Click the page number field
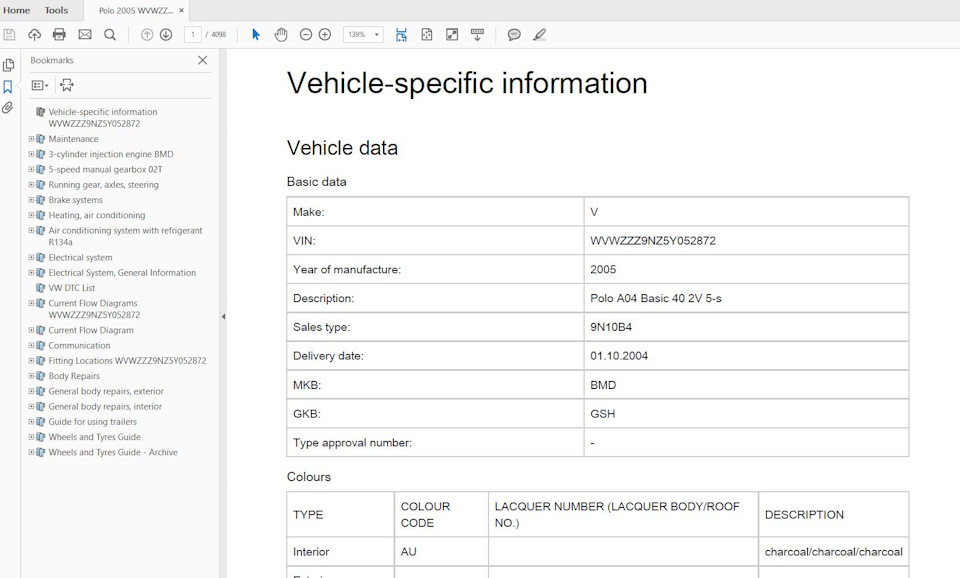 [193, 35]
